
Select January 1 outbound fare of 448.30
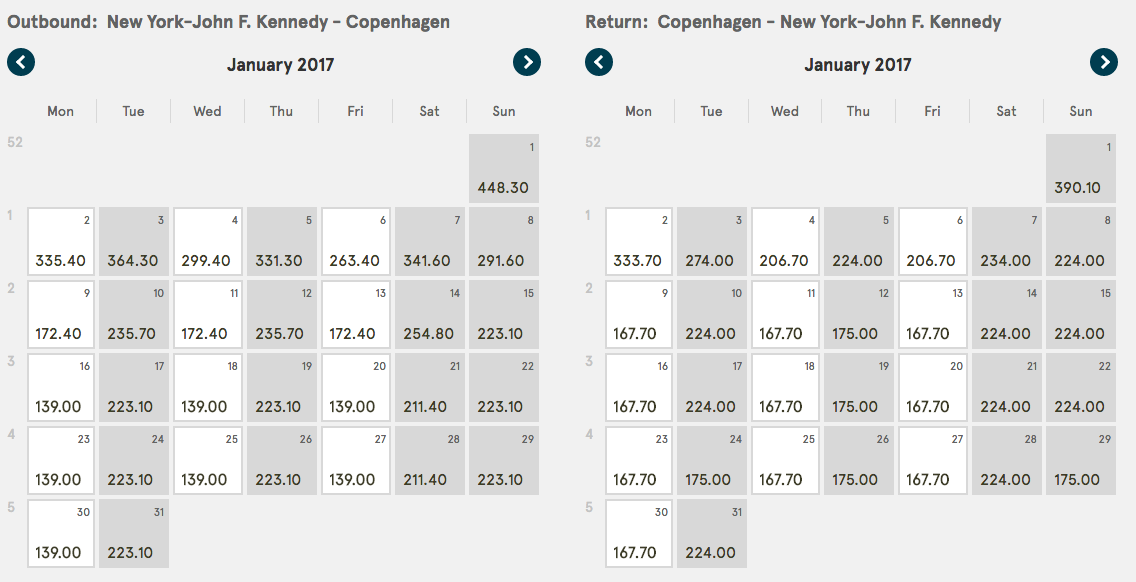pos(504,167)
